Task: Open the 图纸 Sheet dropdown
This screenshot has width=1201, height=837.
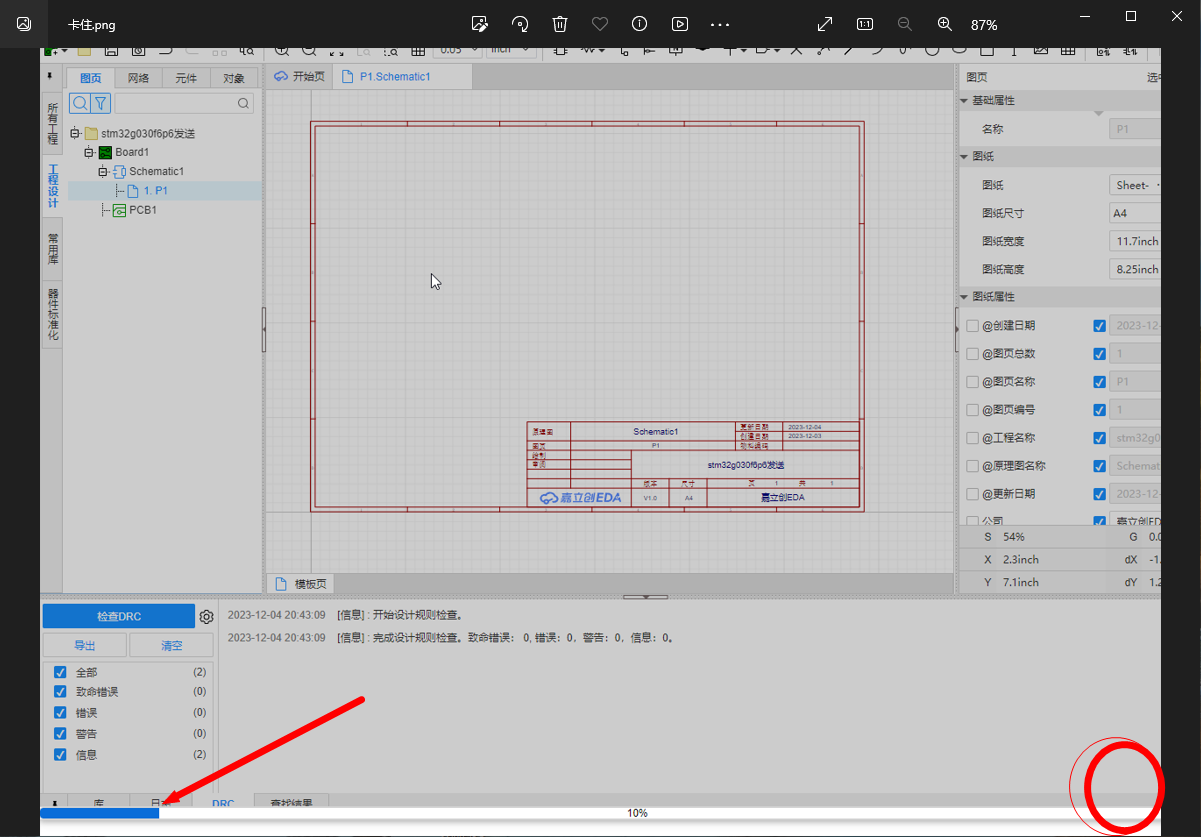Action: click(x=1137, y=185)
